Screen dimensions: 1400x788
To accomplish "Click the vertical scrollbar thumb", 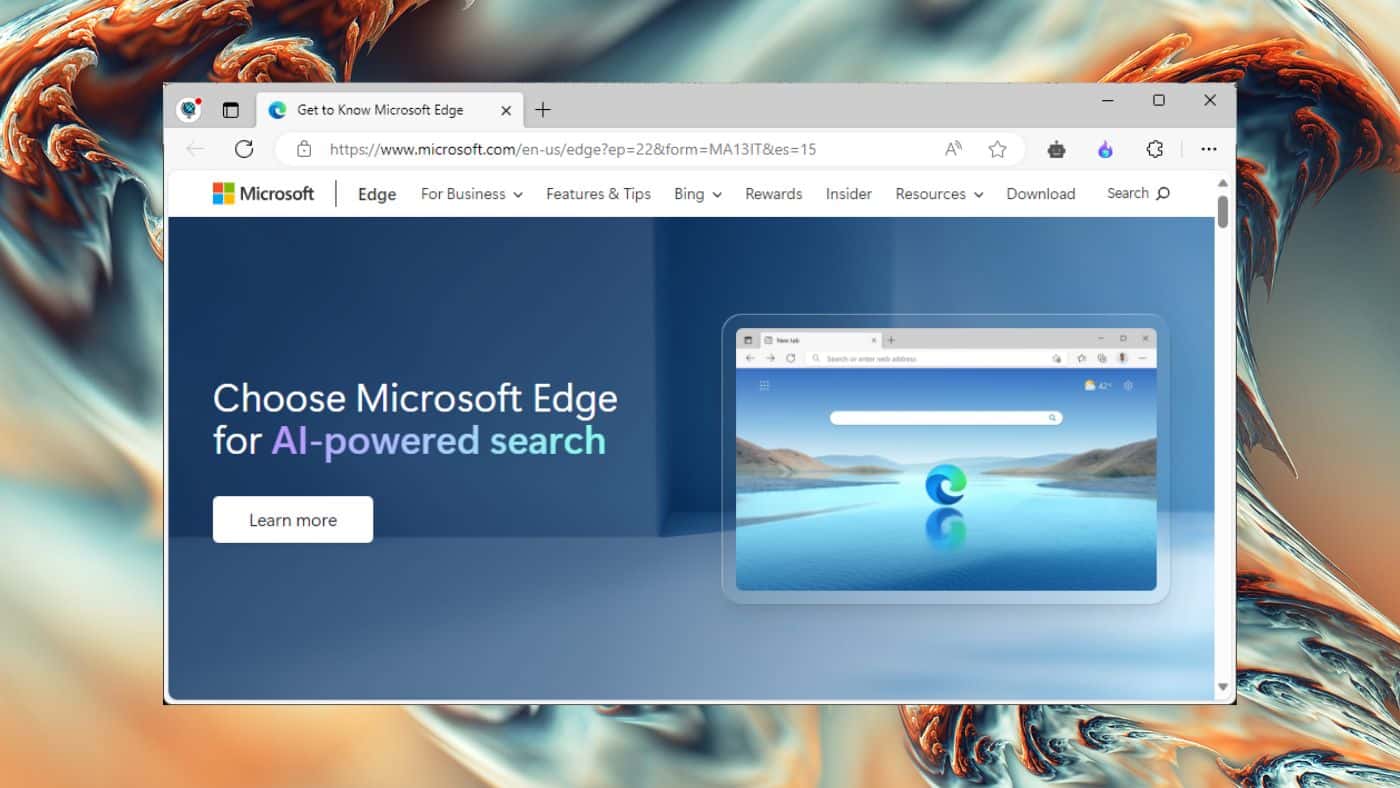I will click(1222, 212).
